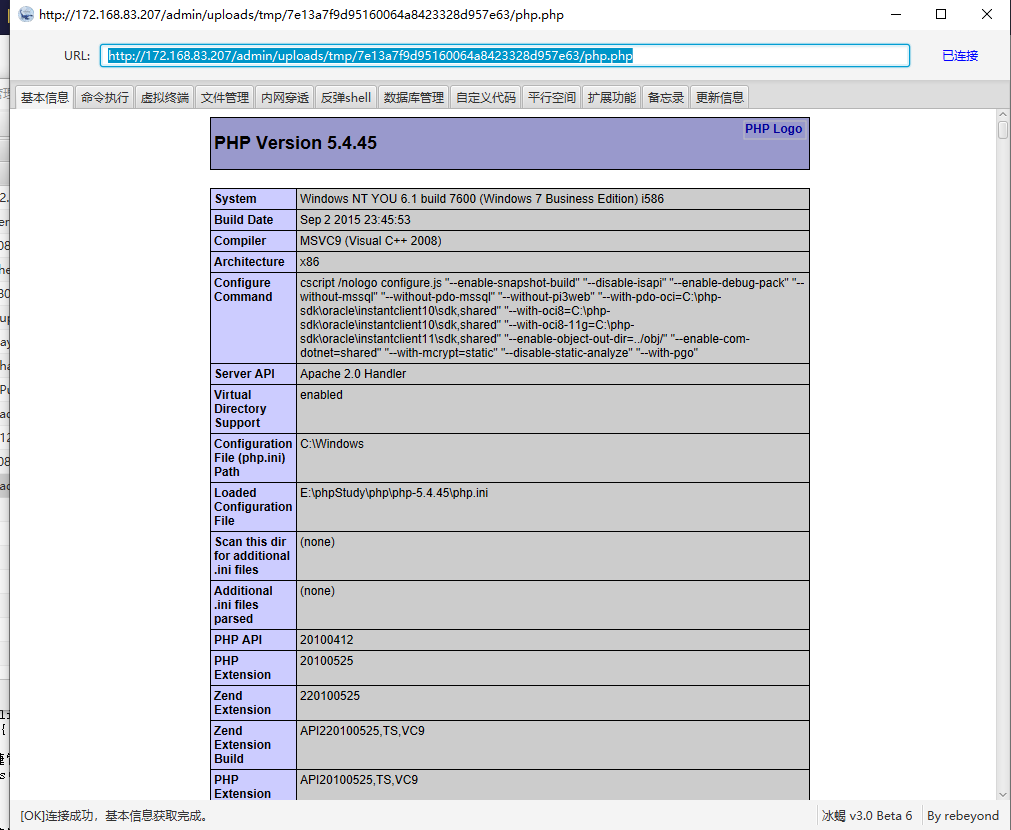The height and width of the screenshot is (830, 1011).
Task: Maximize the Behinder window
Action: point(941,14)
